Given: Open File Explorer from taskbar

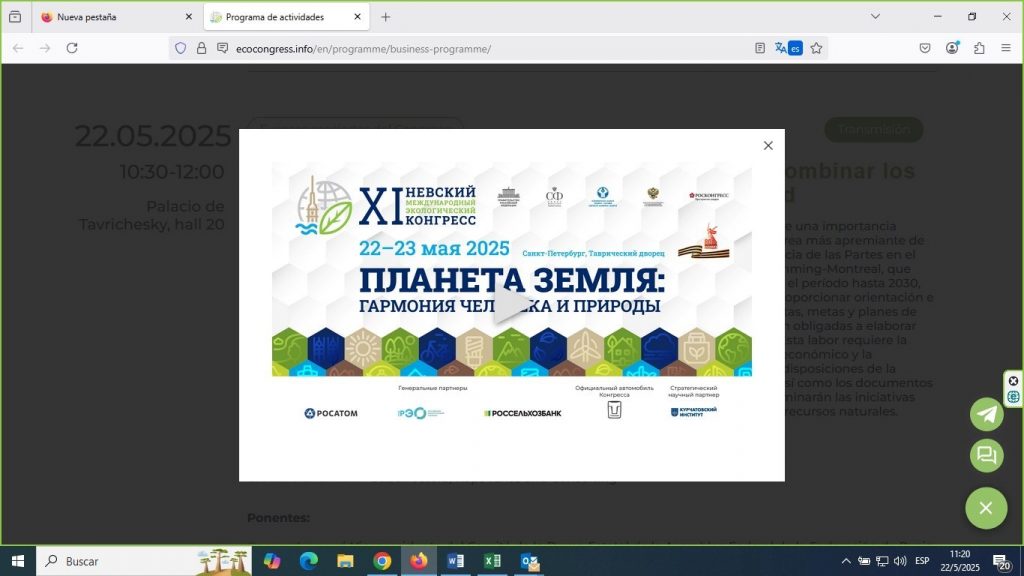Looking at the screenshot, I should coord(345,561).
